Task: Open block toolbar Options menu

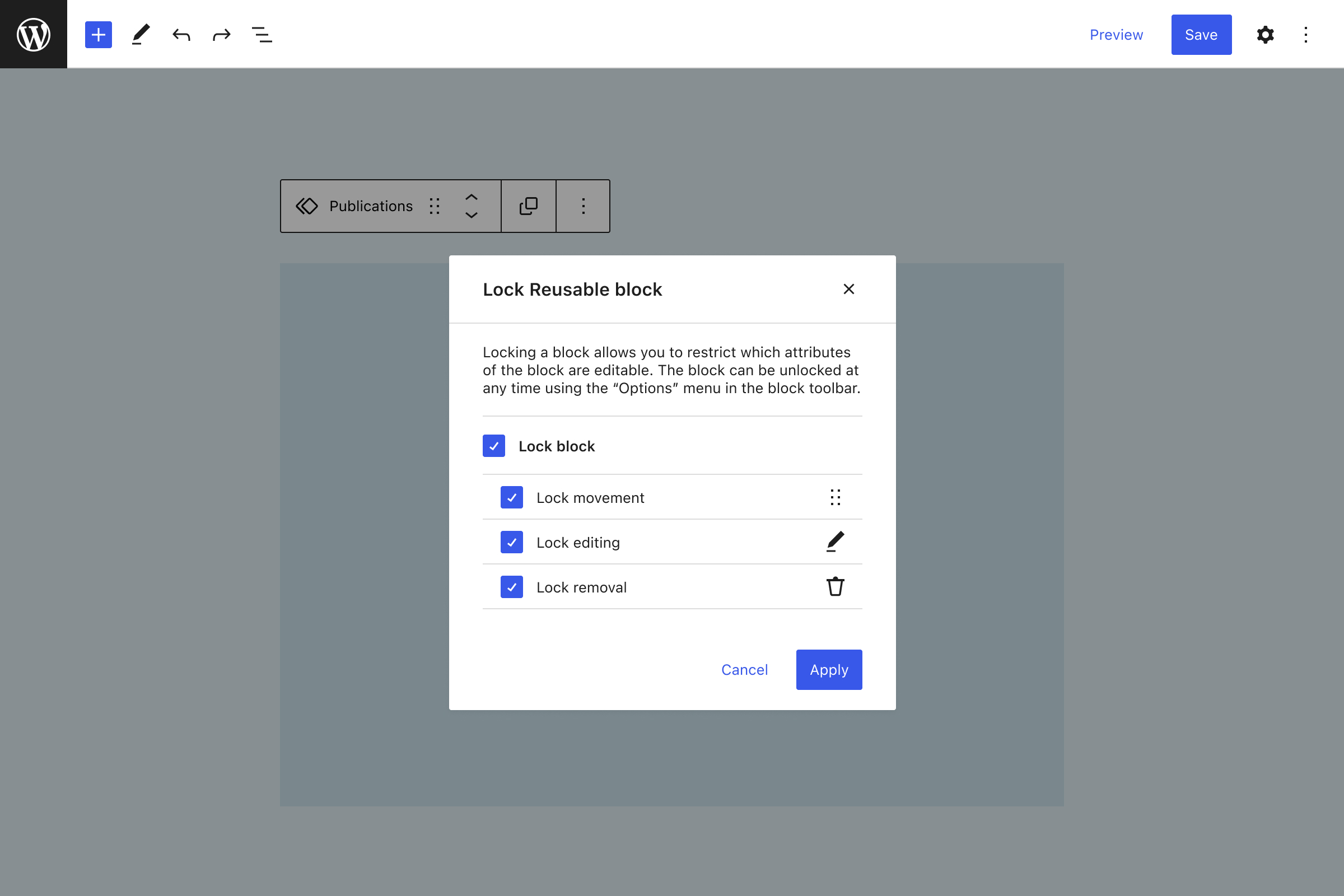Action: point(583,206)
